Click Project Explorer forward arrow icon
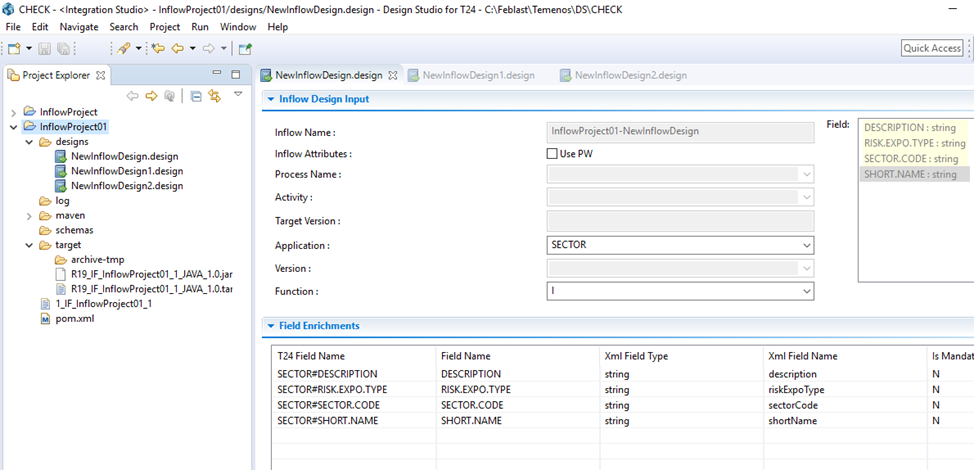The width and height of the screenshot is (974, 470). (x=151, y=96)
